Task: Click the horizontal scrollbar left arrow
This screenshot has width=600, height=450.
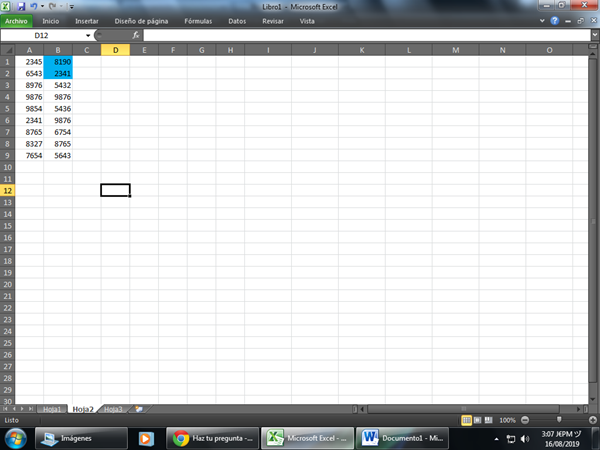Action: (362, 409)
